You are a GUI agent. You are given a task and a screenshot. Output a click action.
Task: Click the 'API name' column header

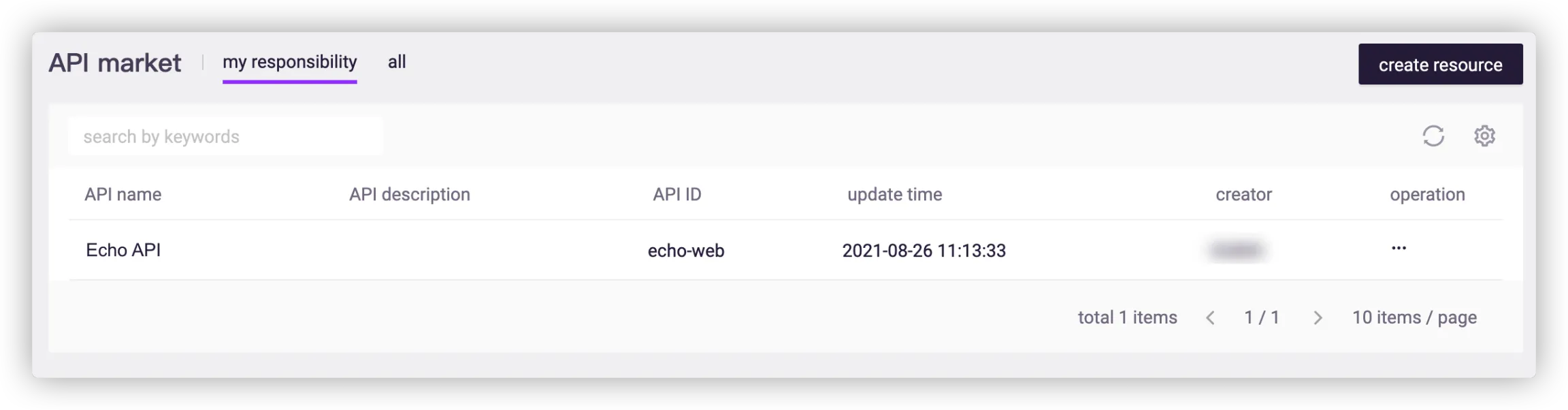(122, 195)
